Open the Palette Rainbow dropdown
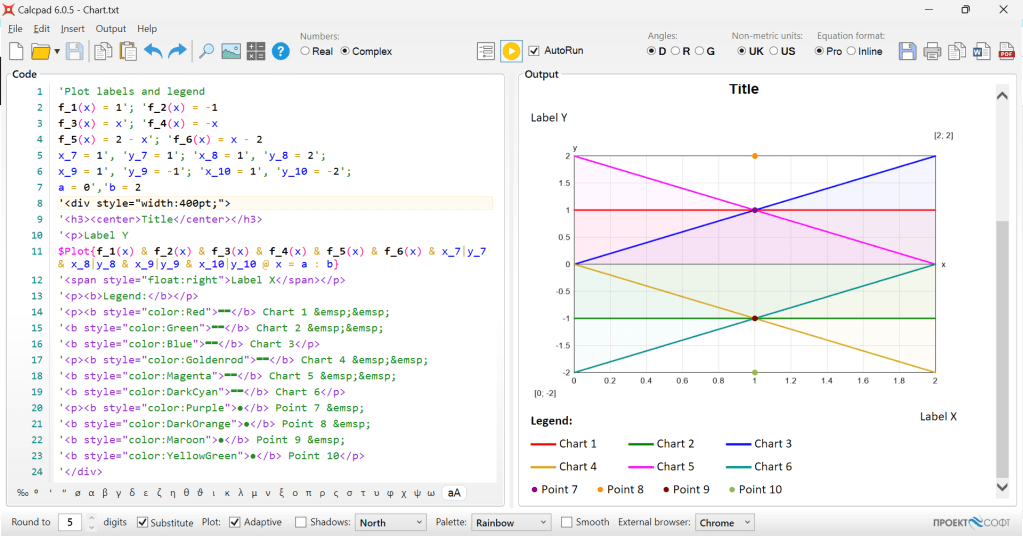1023x537 pixels. (x=511, y=522)
